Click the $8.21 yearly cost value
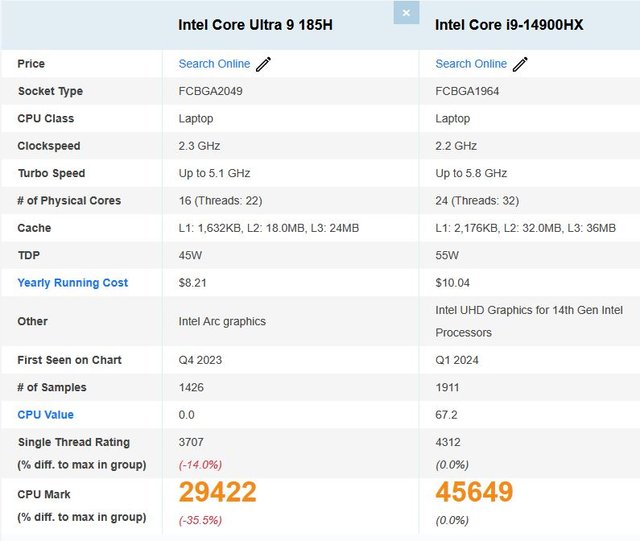640x541 pixels. pyautogui.click(x=192, y=283)
